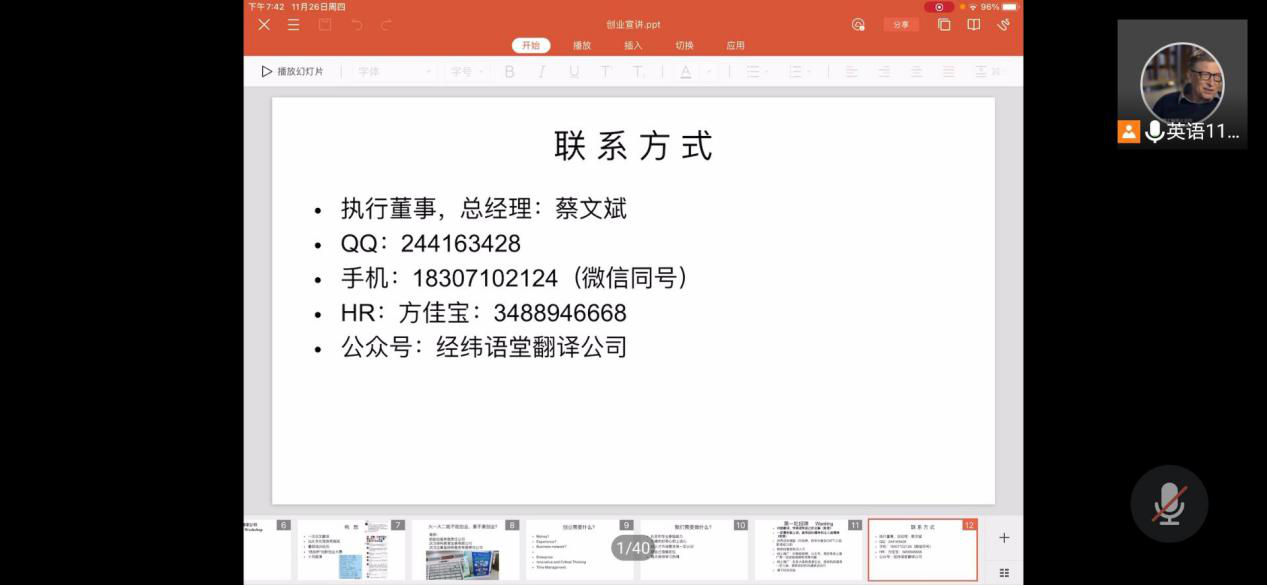This screenshot has width=1267, height=585.
Task: Unmute the microphone in meeting overlay
Action: (1169, 505)
